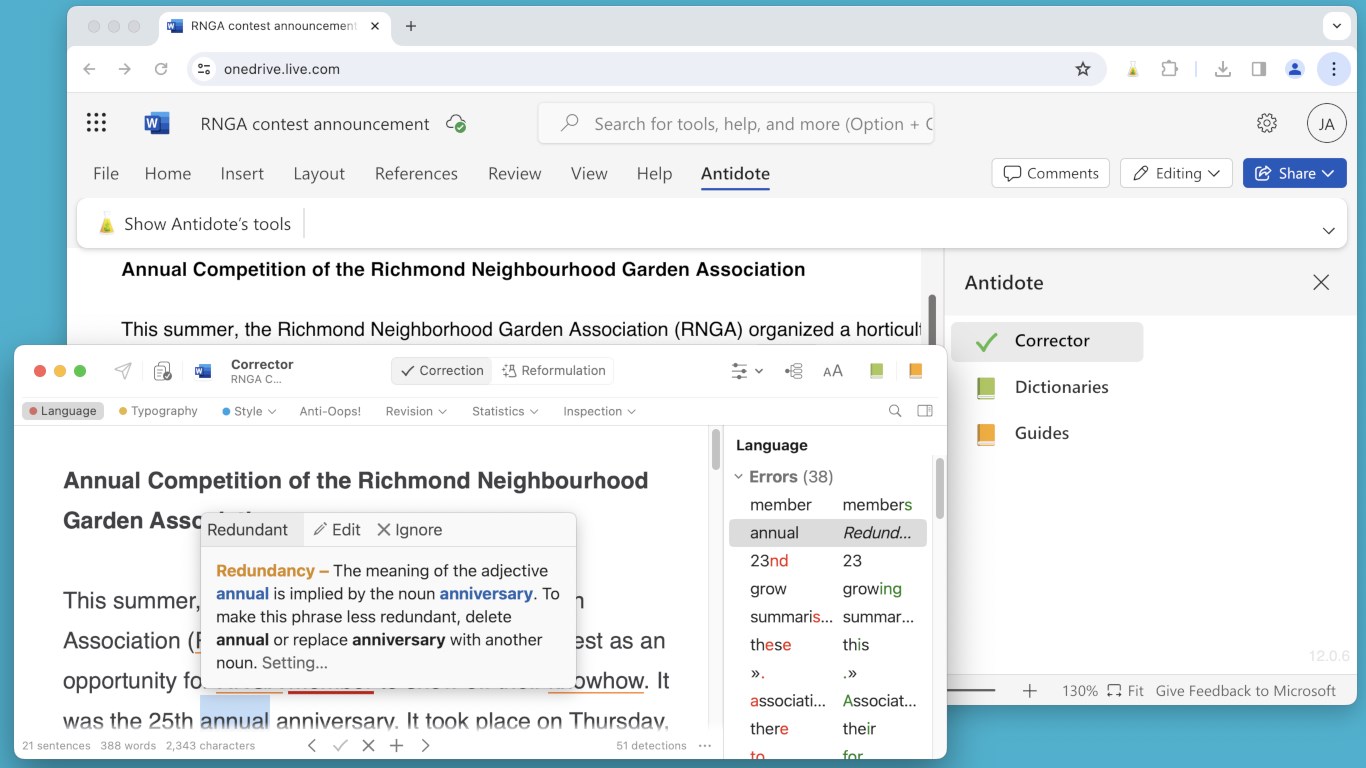
Task: Click the Antidote flask extension in Chrome toolbar
Action: tap(1132, 69)
